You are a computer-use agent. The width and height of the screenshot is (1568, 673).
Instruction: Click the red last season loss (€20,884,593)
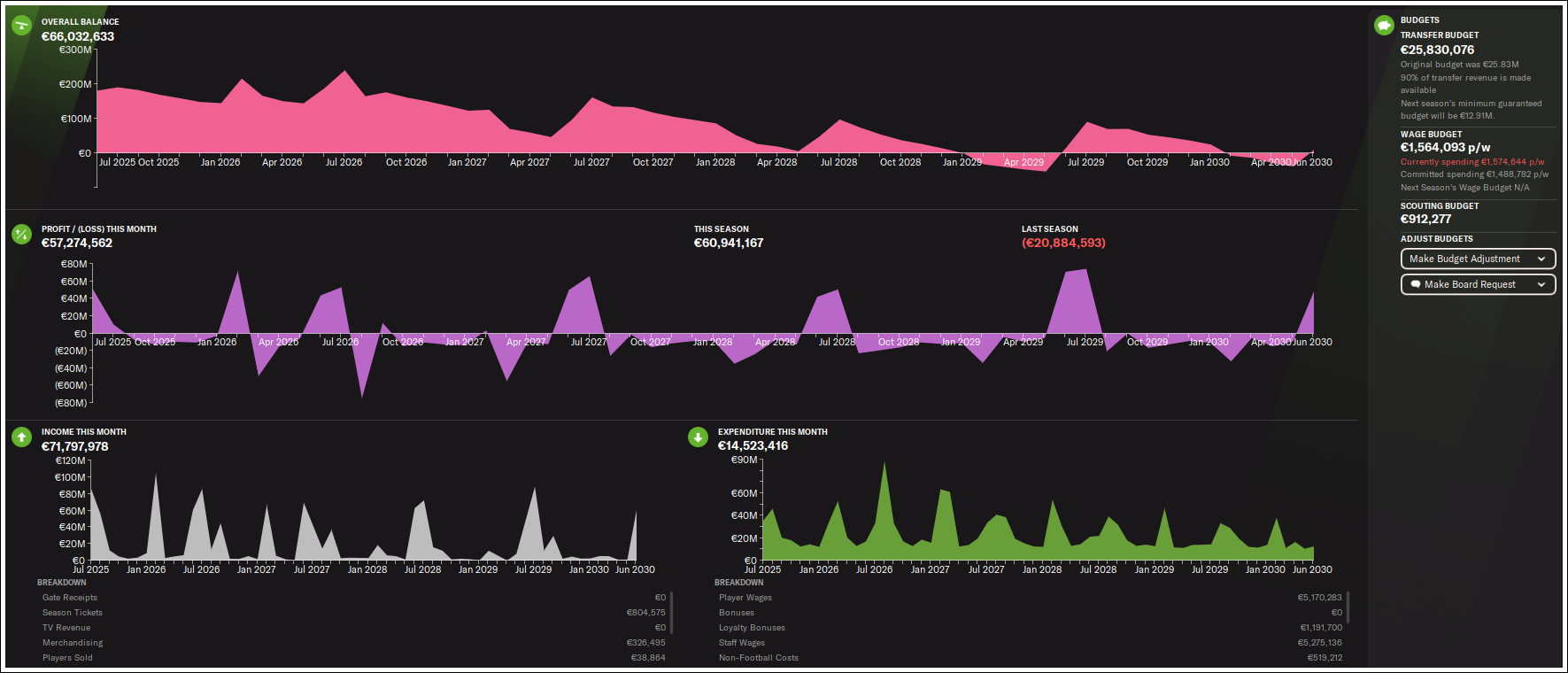tap(1063, 243)
